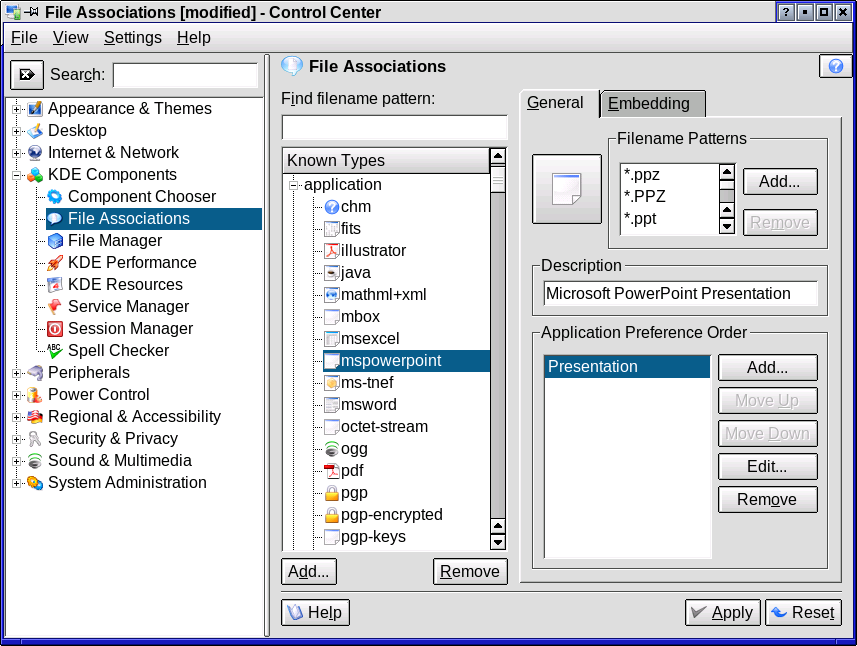Expand the Sound & Multimedia category
857x646 pixels.
click(x=17, y=461)
